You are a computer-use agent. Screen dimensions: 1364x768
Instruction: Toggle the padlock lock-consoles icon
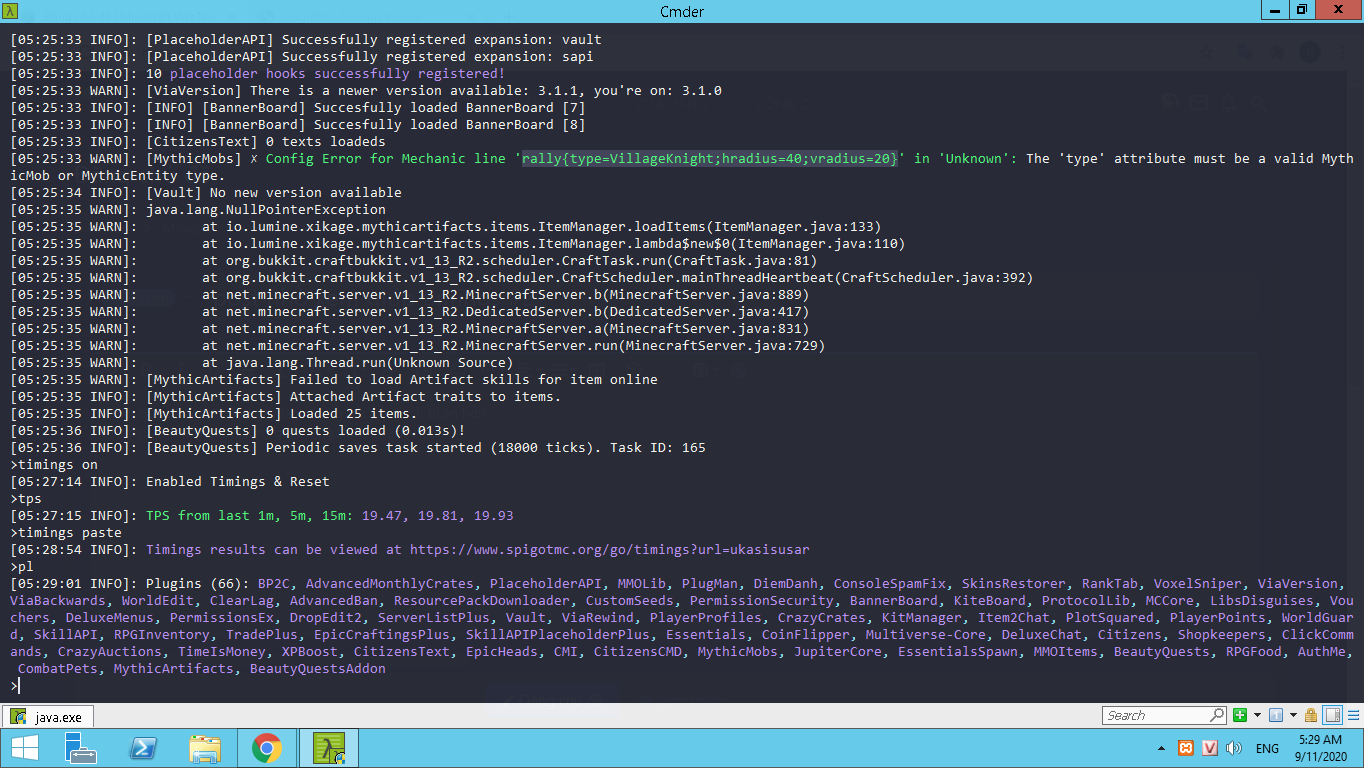[x=1310, y=715]
